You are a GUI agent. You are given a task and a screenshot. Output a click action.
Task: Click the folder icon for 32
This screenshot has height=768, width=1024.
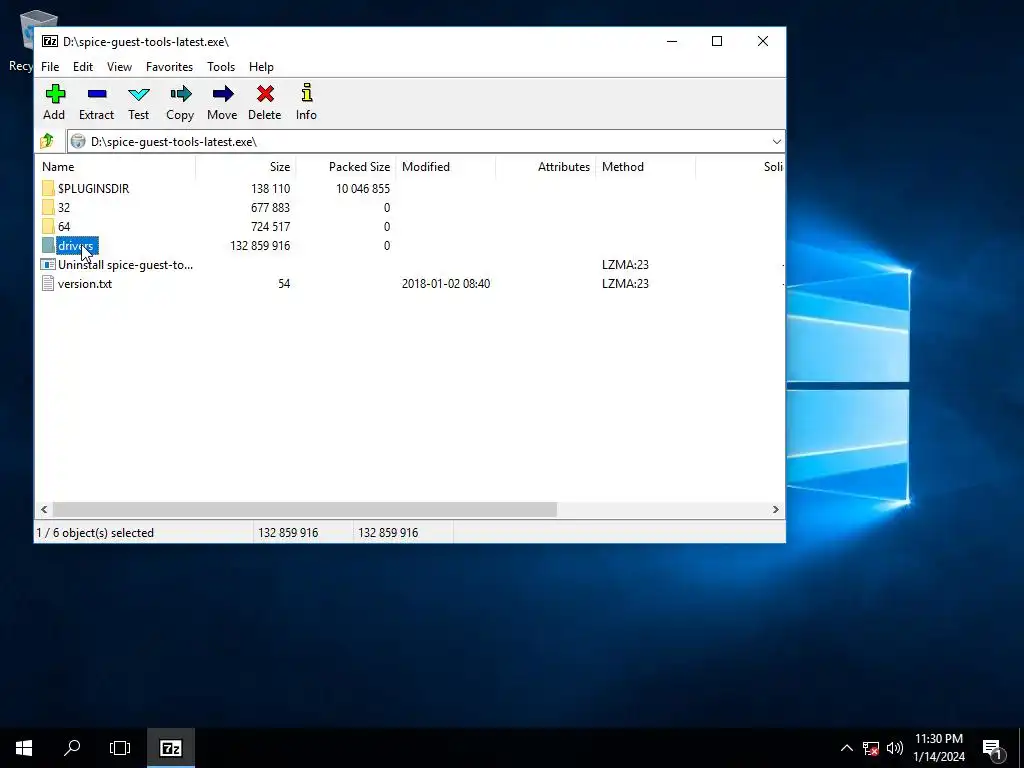click(48, 208)
